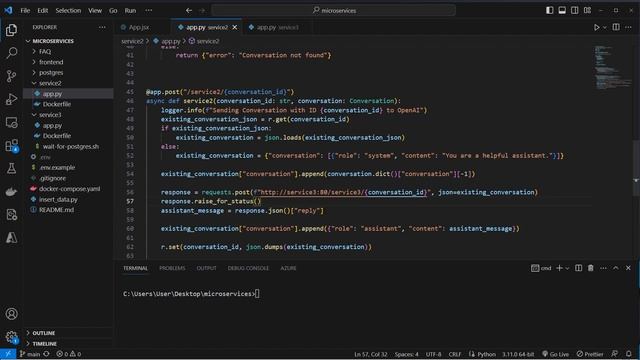Open editor More Actions ellipsis

[x=628, y=27]
